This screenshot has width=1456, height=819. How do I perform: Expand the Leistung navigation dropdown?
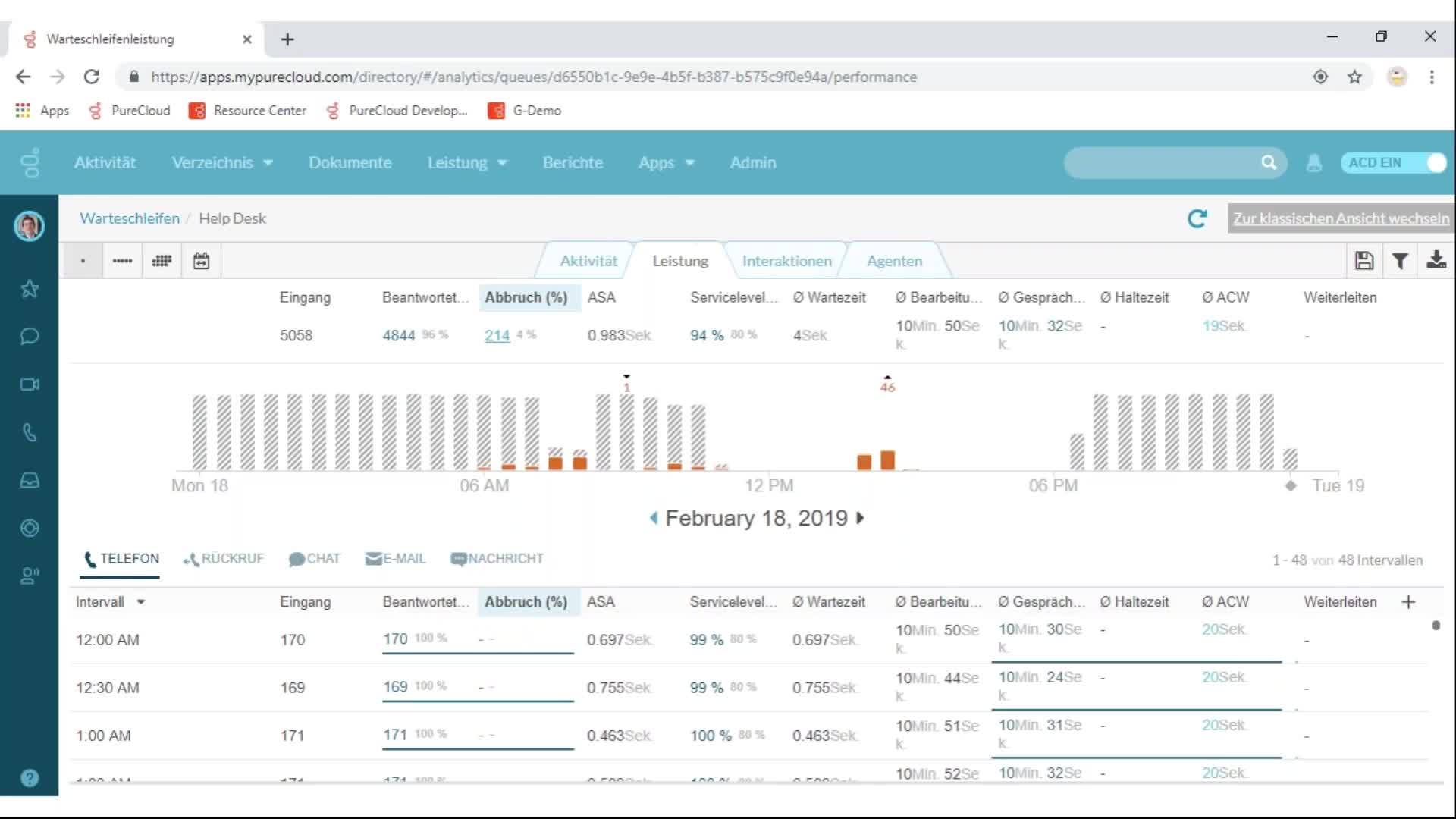(x=467, y=163)
